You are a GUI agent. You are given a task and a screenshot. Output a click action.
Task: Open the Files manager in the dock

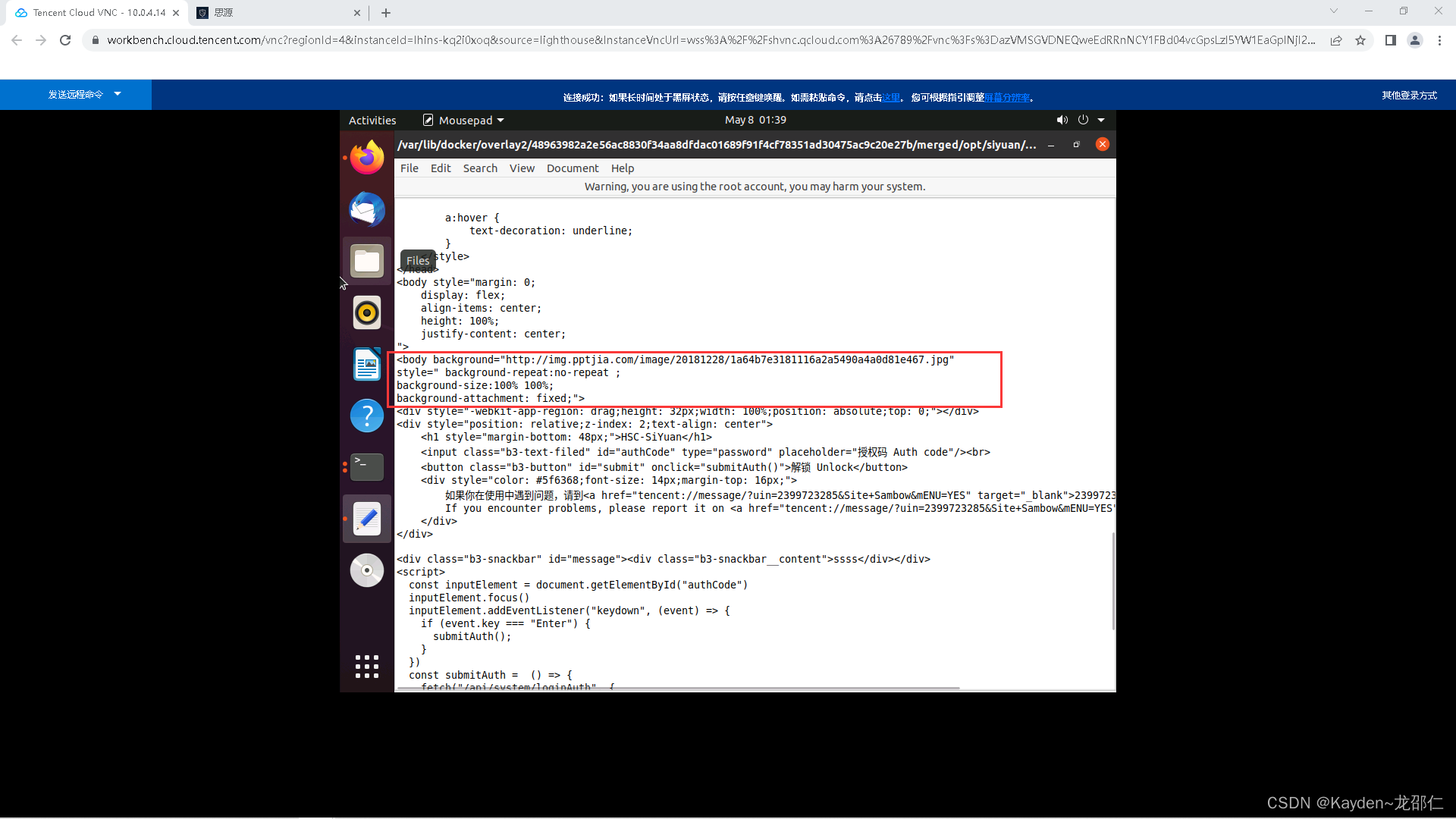(x=367, y=261)
